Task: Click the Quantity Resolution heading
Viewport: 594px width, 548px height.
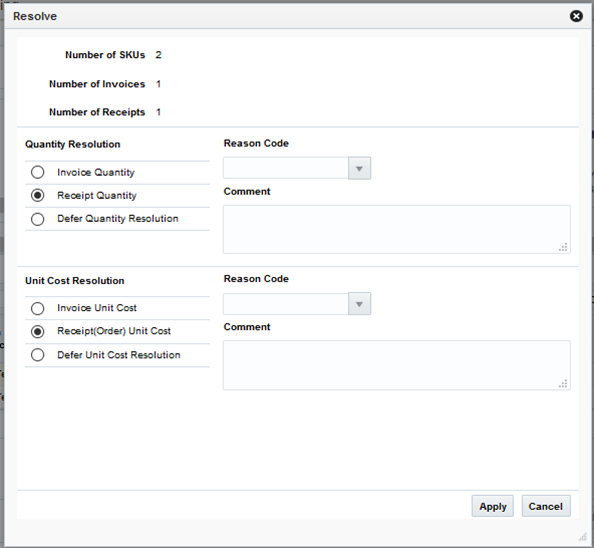Action: point(73,144)
